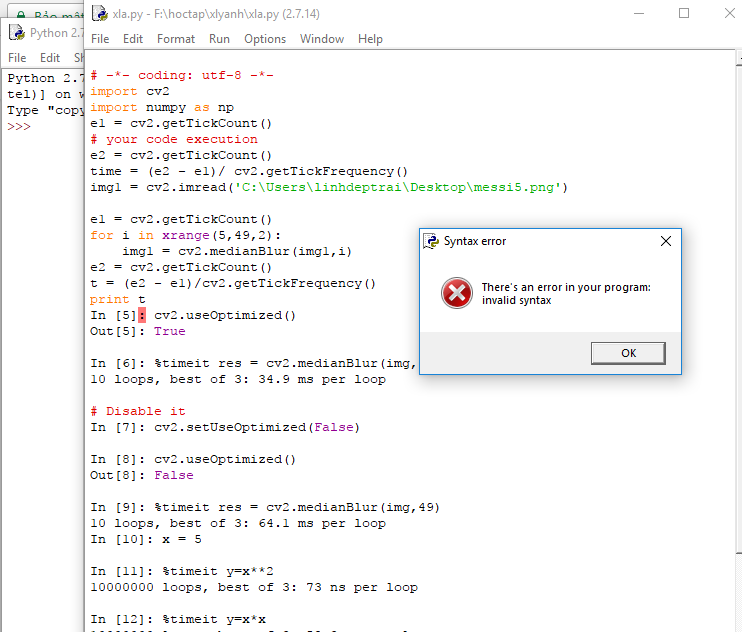The width and height of the screenshot is (742, 632).
Task: Open File menu in Python Shell window
Action: tap(17, 58)
